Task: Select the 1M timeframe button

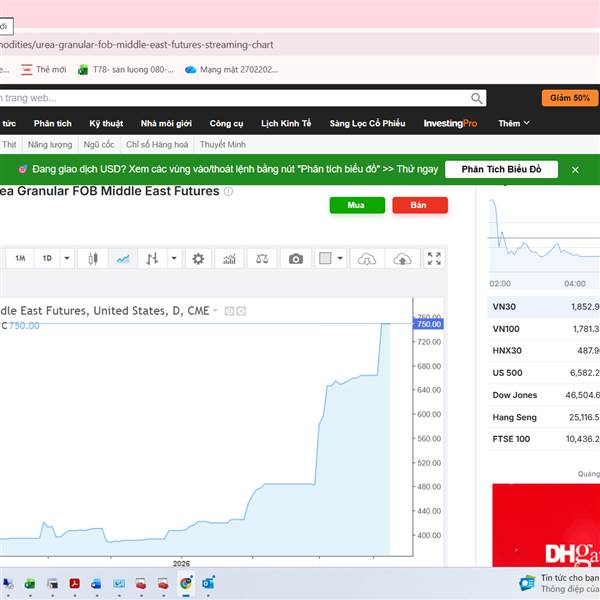Action: 20,259
